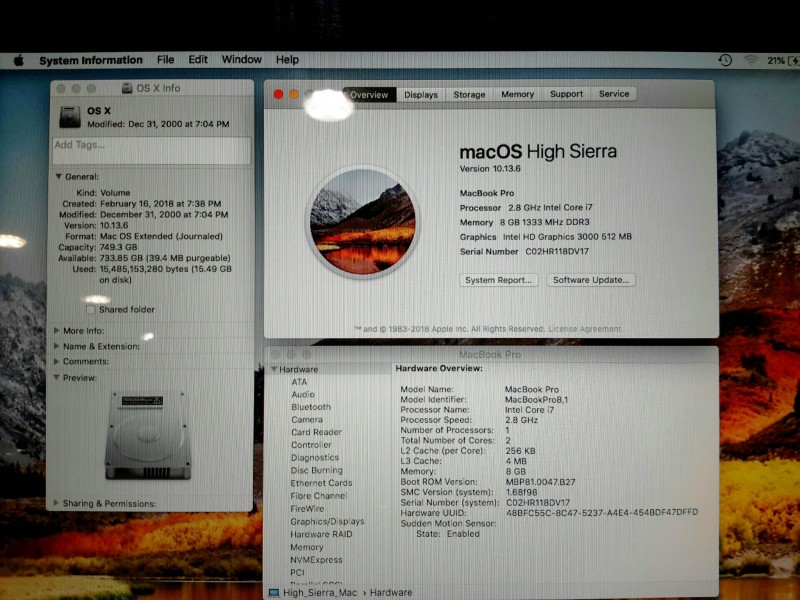
Task: Click the High Sierra logo in About window
Action: tap(363, 221)
